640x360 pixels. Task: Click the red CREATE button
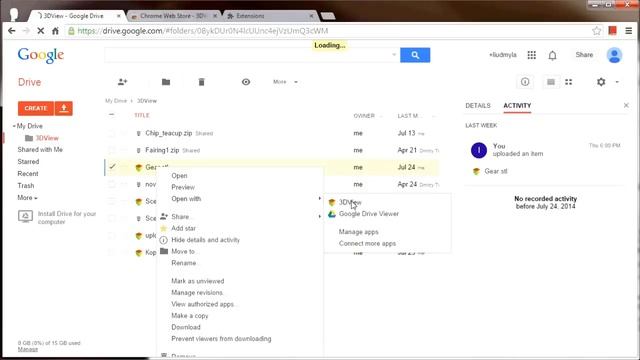[36, 108]
